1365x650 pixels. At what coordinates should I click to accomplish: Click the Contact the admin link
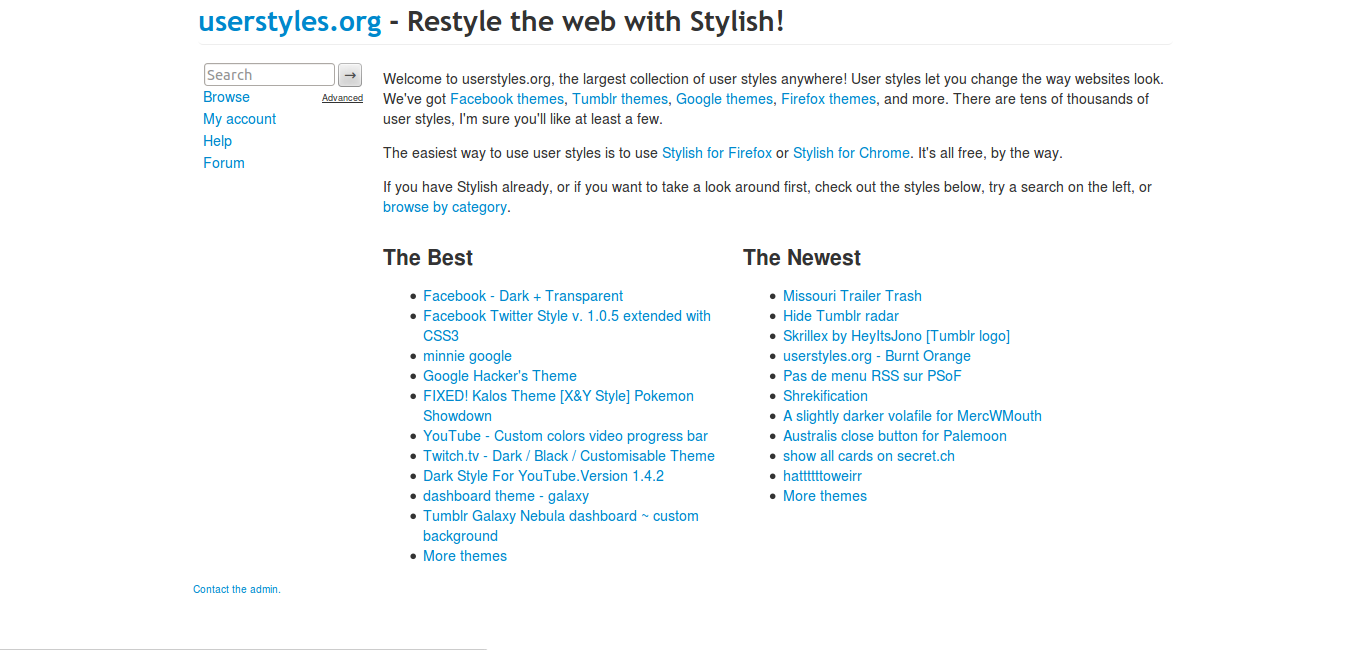[x=236, y=589]
